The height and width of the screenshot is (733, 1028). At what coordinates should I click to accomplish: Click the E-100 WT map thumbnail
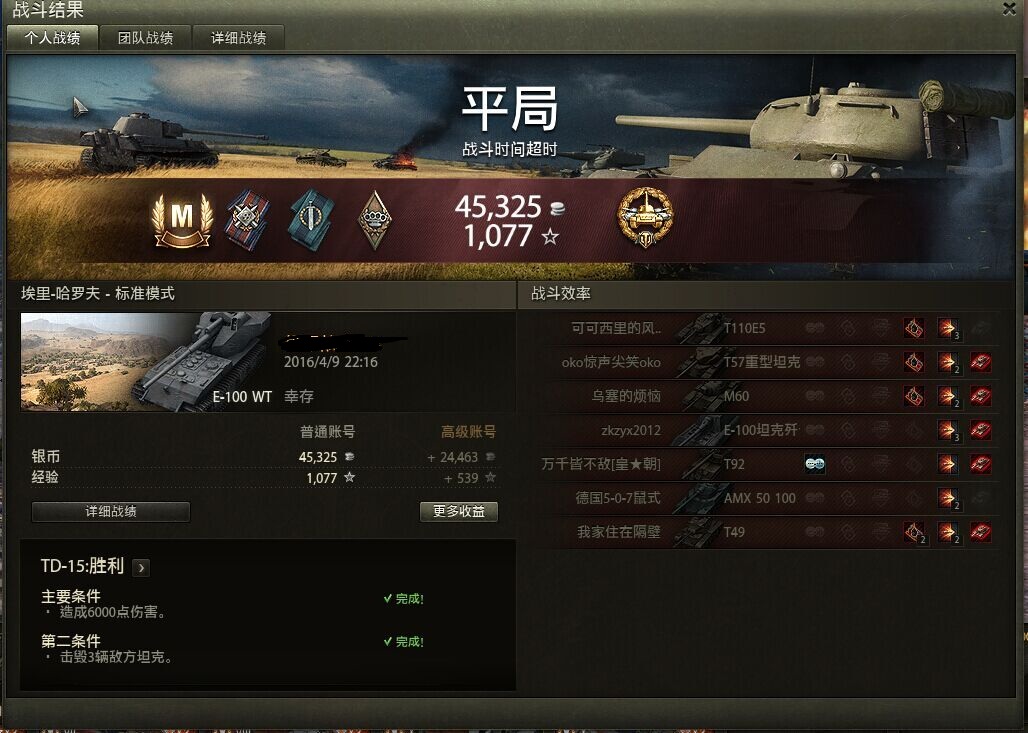[x=146, y=362]
